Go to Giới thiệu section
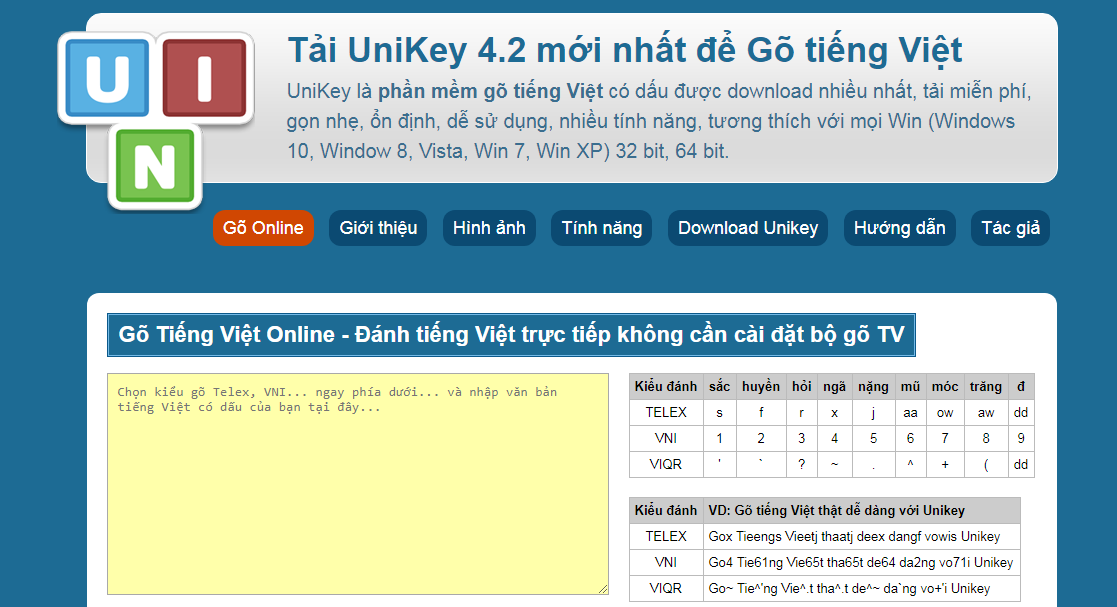 [x=378, y=228]
